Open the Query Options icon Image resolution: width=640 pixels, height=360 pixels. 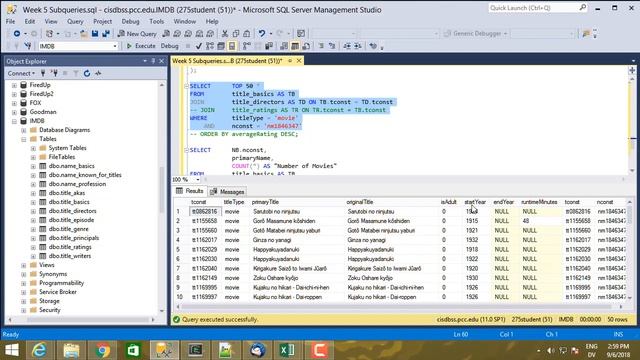click(221, 46)
